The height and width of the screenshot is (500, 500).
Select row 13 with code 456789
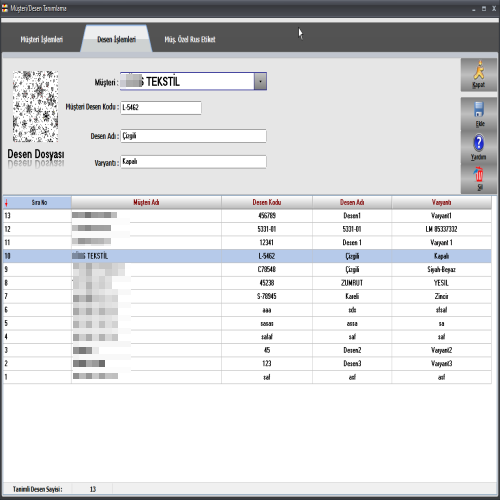247,216
